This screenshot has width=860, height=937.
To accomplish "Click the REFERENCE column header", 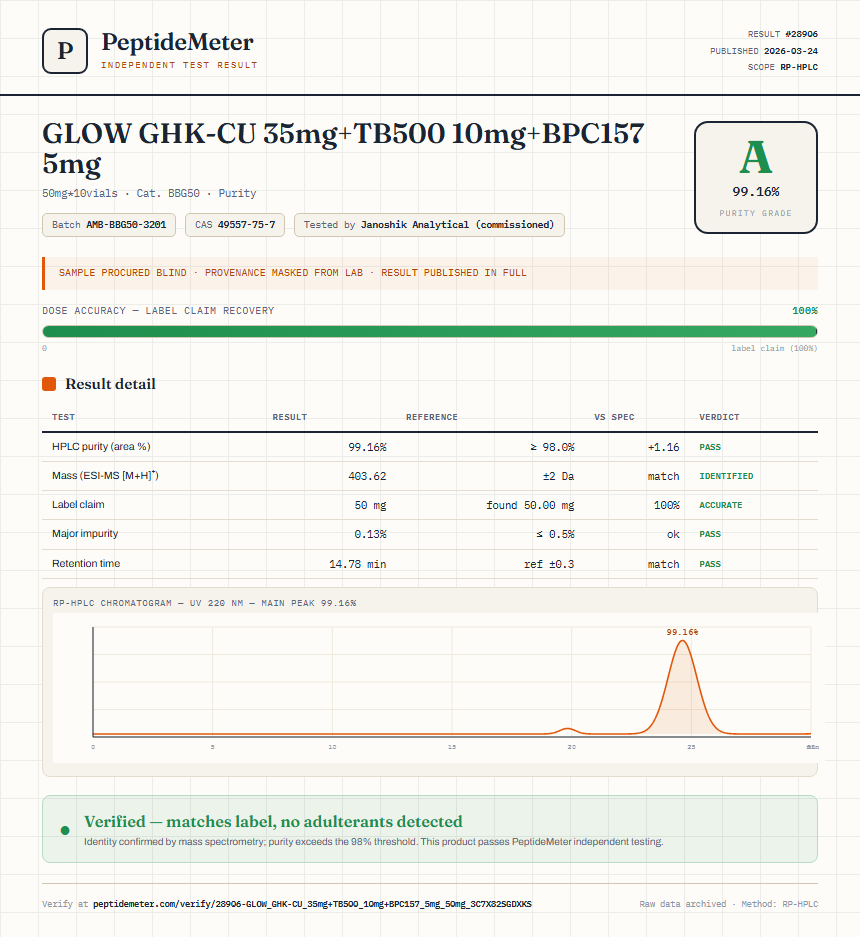I will (431, 417).
